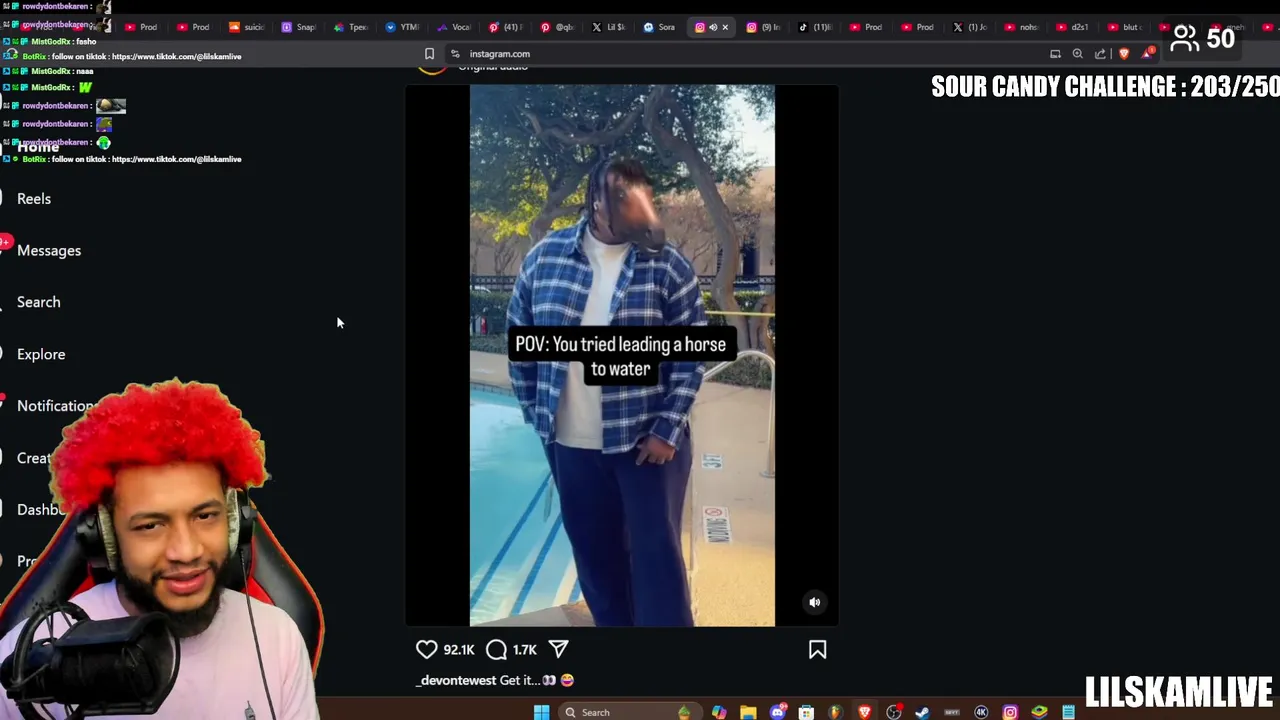Screen dimensions: 1280x720
Task: Open Copilot from the taskbar
Action: (719, 712)
